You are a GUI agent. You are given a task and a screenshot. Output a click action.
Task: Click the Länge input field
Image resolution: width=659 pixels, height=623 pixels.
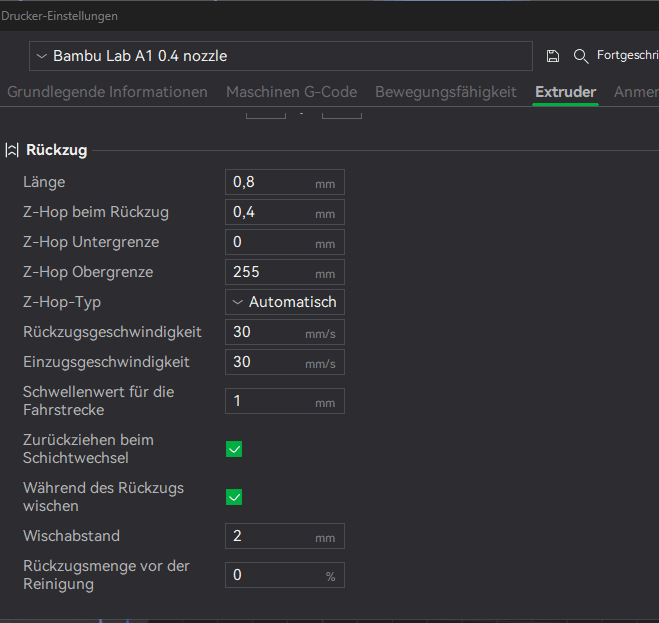[x=270, y=182]
